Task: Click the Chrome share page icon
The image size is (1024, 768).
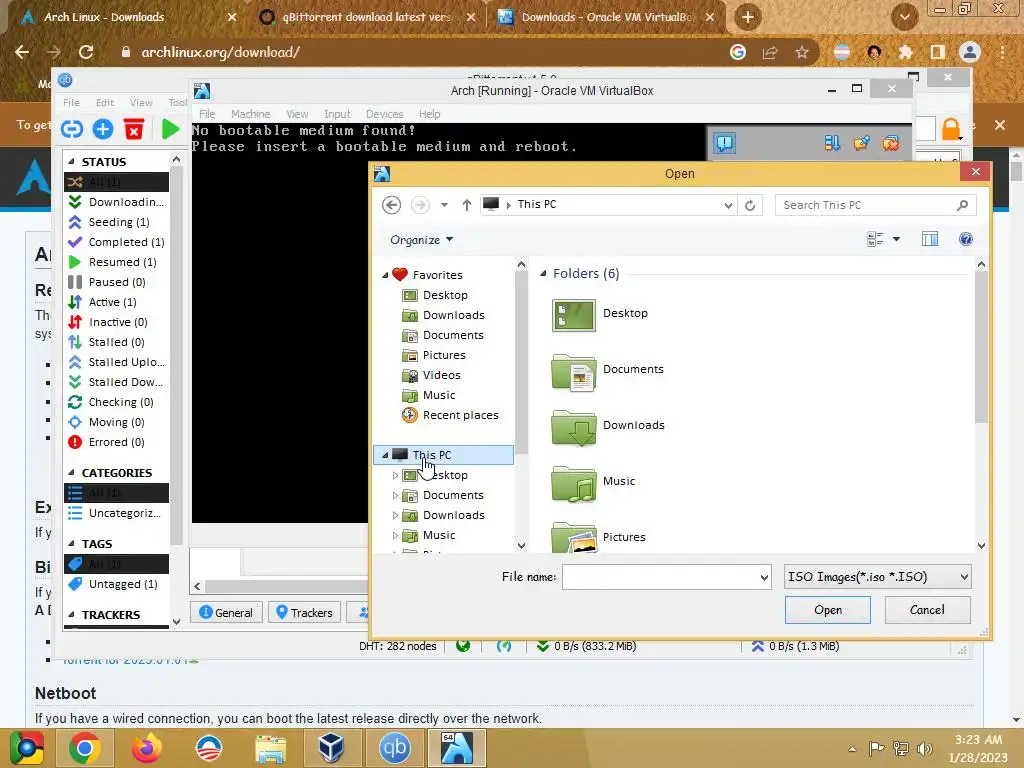Action: coord(770,52)
